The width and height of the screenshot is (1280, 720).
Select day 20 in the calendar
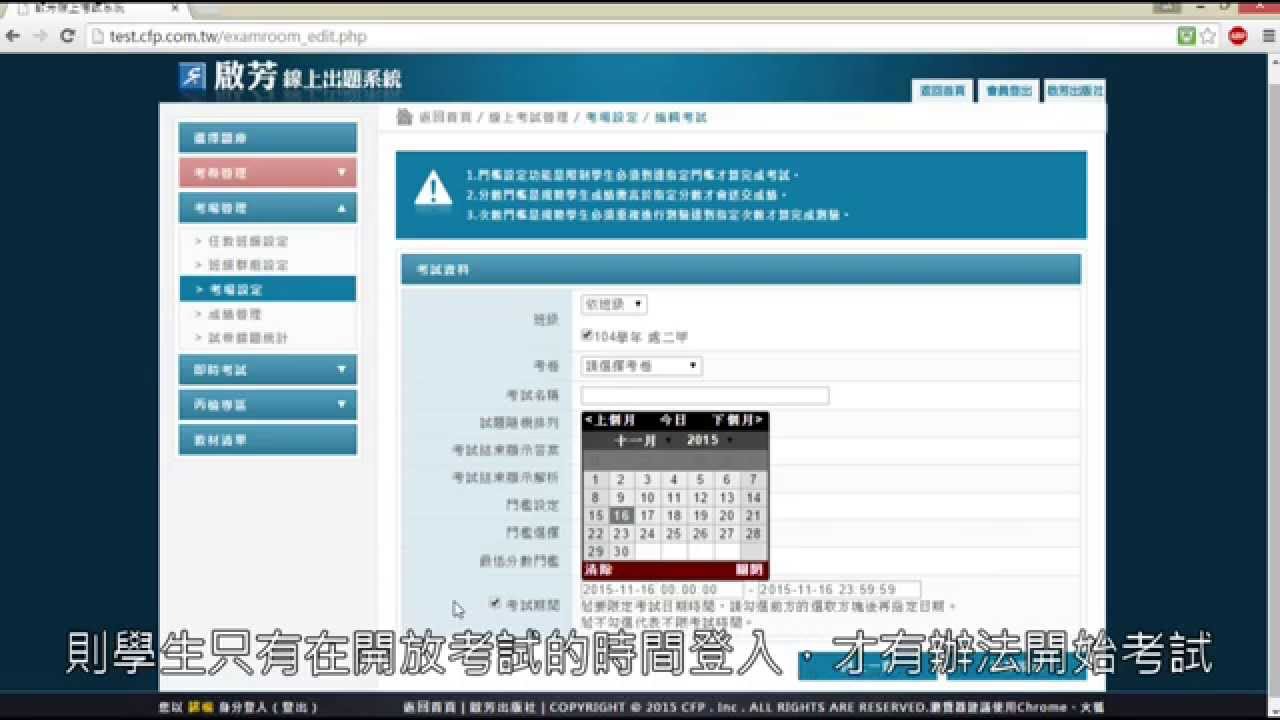pyautogui.click(x=727, y=516)
